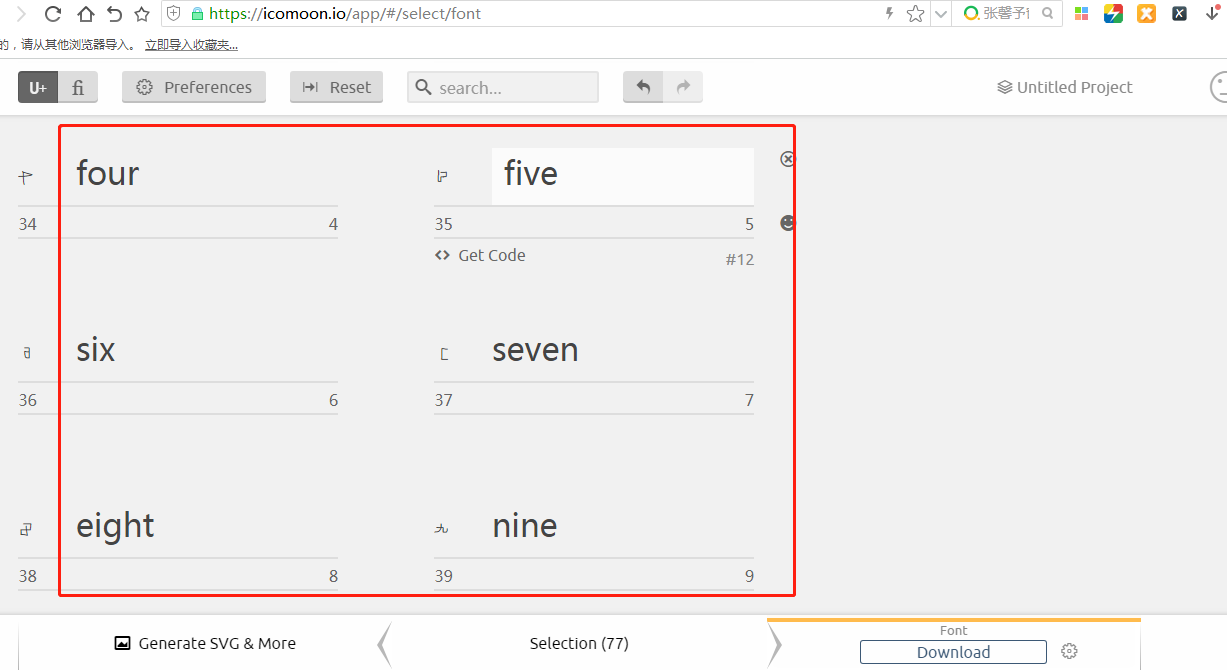Reload the page with the browser refresh icon
This screenshot has width=1227, height=670.
(x=53, y=14)
